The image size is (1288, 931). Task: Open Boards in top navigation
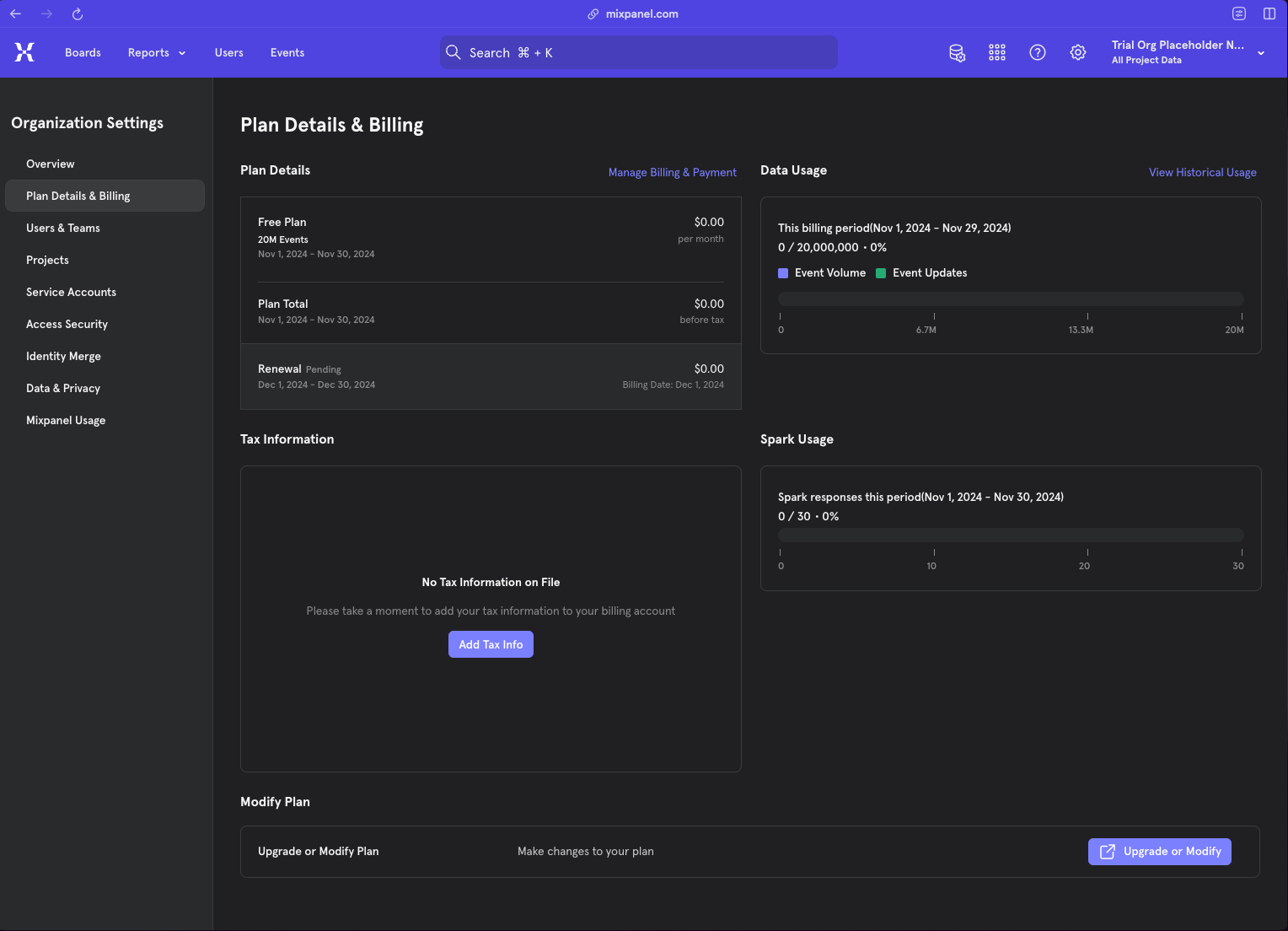(83, 52)
